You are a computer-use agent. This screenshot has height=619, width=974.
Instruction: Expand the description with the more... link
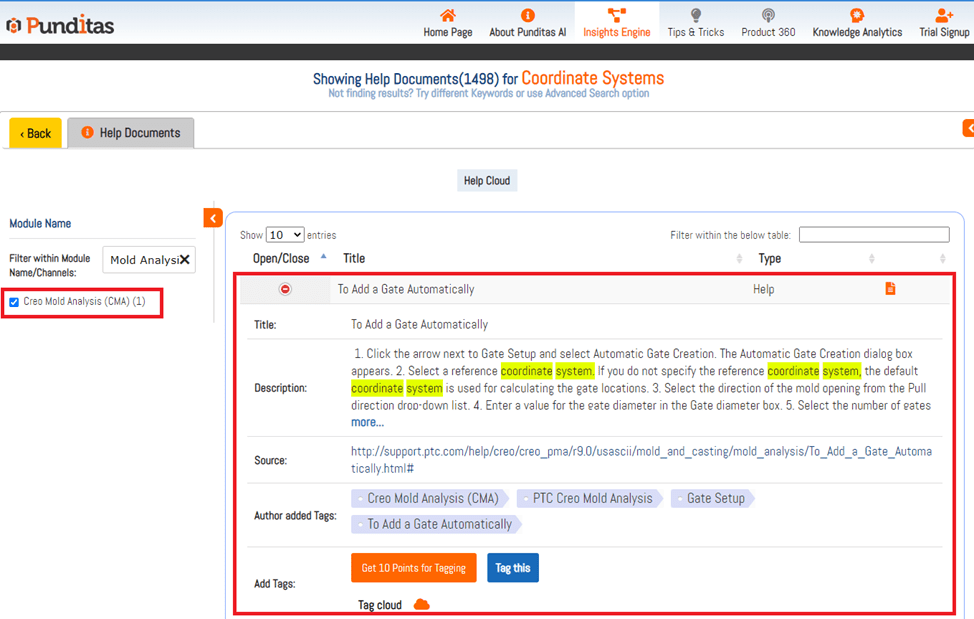pos(367,422)
